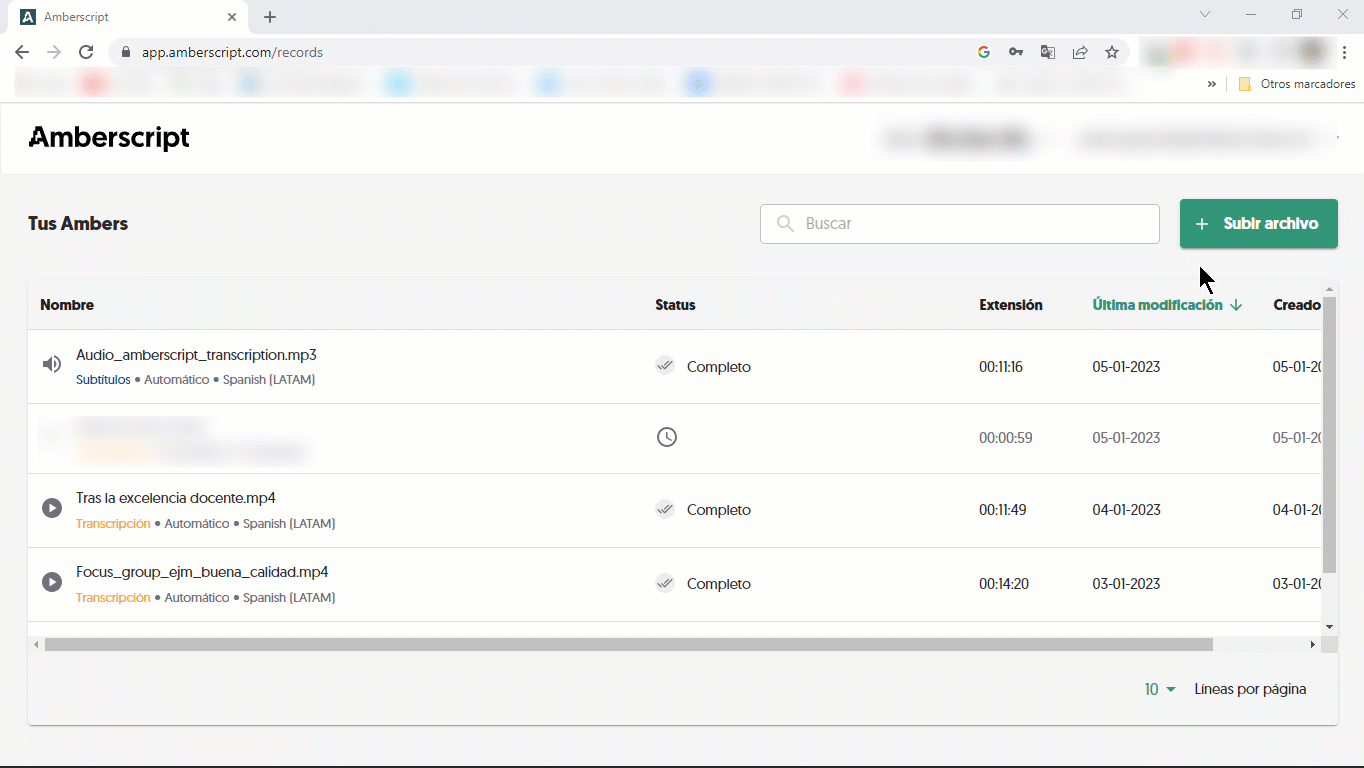Click the Tus Ambers heading
The height and width of the screenshot is (768, 1364).
point(78,224)
